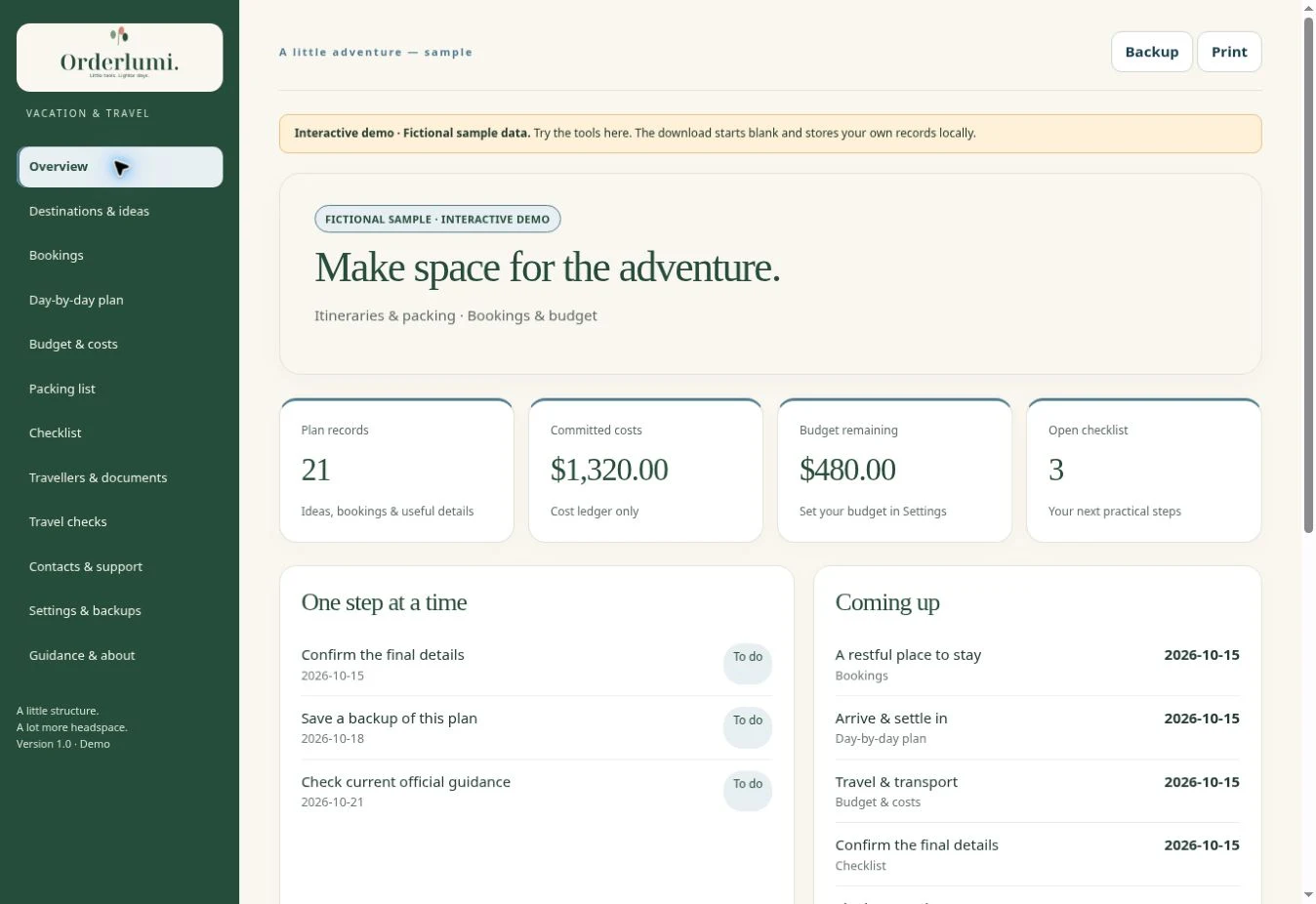Open the Bookings page
Viewport: 1316px width, 904px height.
click(x=119, y=256)
